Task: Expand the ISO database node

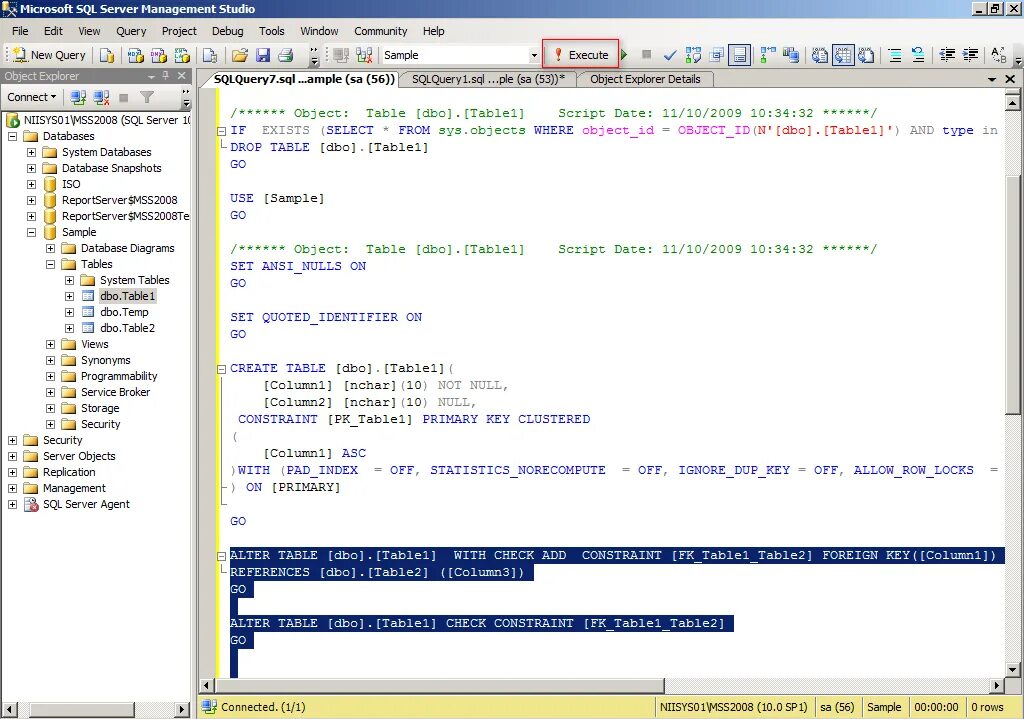Action: pyautogui.click(x=31, y=184)
